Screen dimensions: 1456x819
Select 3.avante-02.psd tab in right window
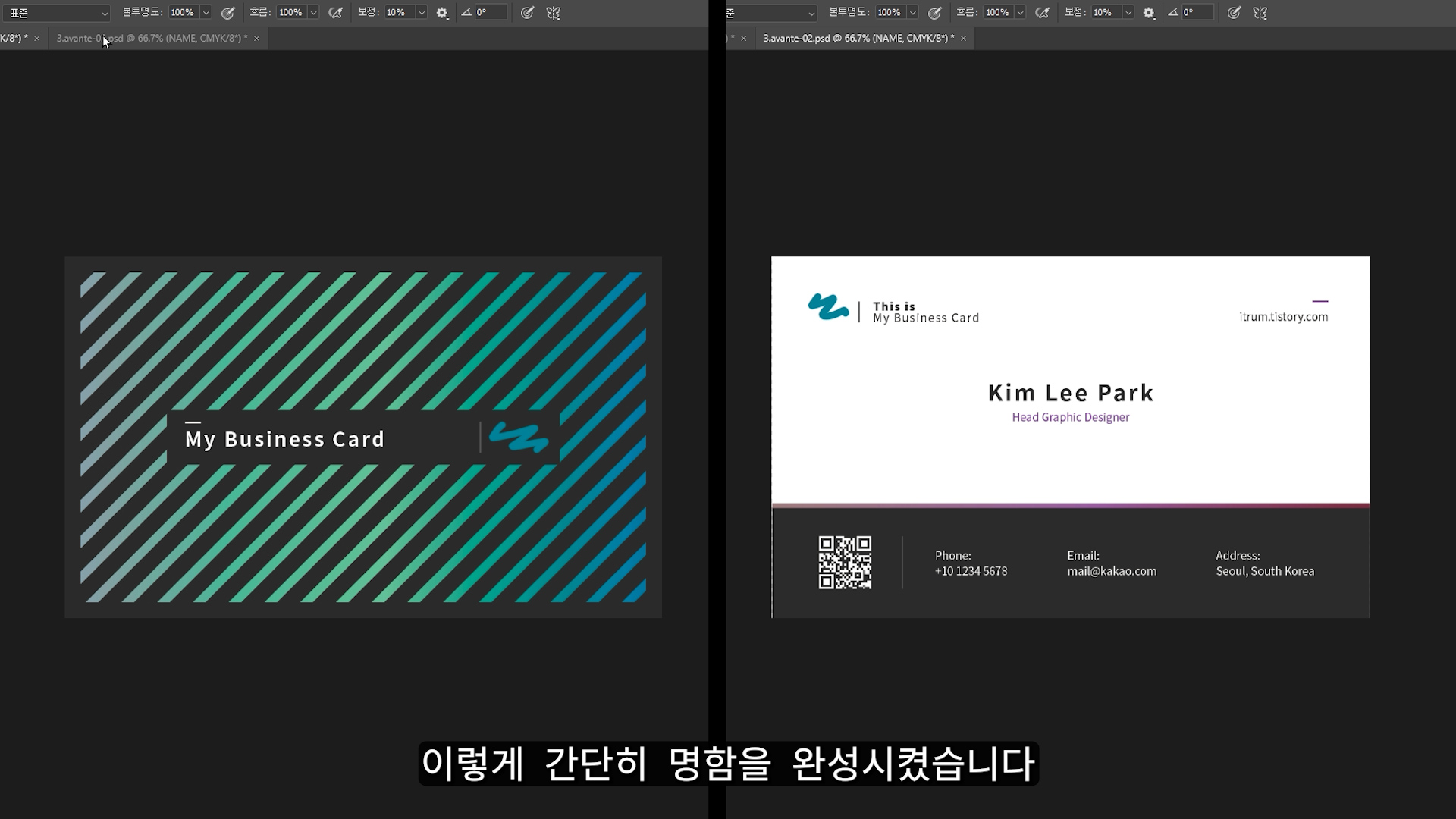pos(858,38)
